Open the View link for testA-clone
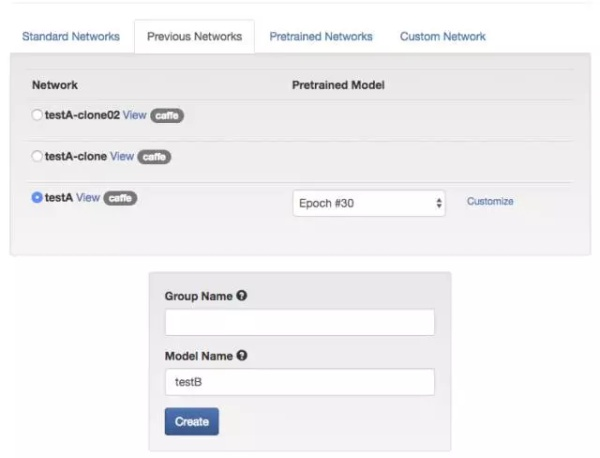 point(122,156)
